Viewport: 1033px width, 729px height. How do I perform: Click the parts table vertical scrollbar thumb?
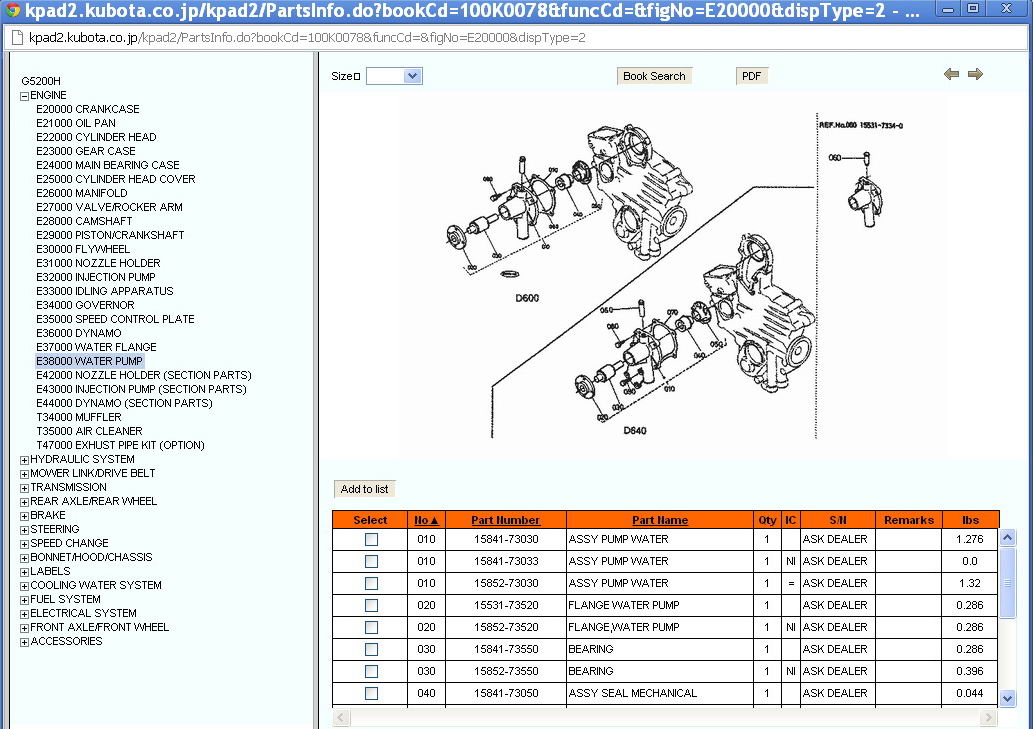click(1007, 583)
